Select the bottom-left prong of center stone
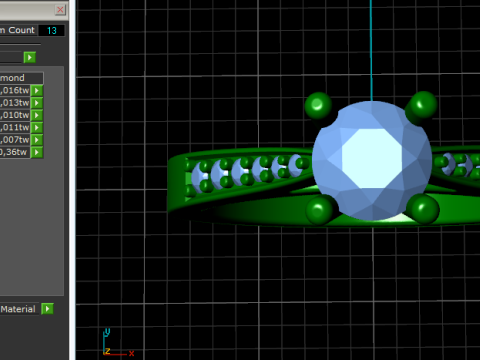 click(x=319, y=210)
